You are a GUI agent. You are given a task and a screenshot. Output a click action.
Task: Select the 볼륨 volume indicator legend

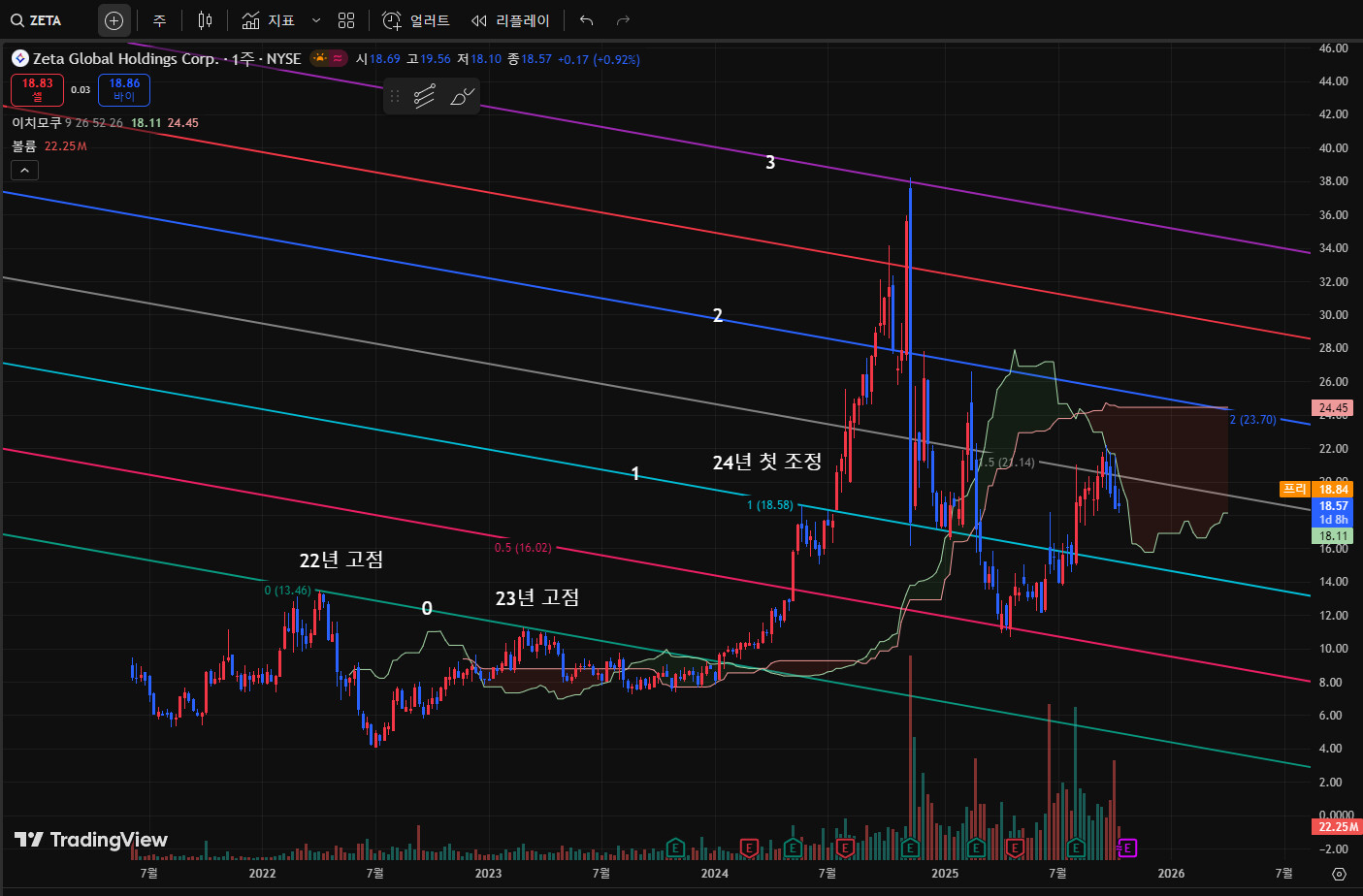(x=24, y=146)
